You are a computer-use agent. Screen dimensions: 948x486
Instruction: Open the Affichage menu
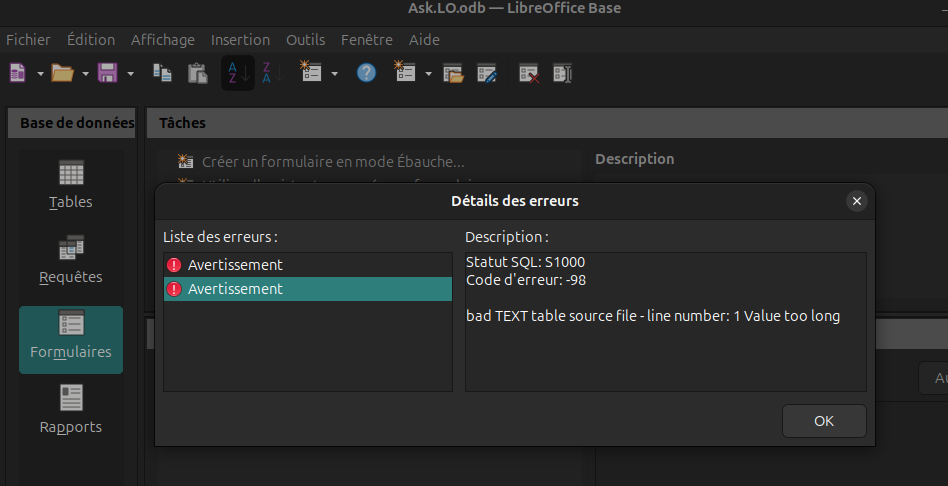162,40
